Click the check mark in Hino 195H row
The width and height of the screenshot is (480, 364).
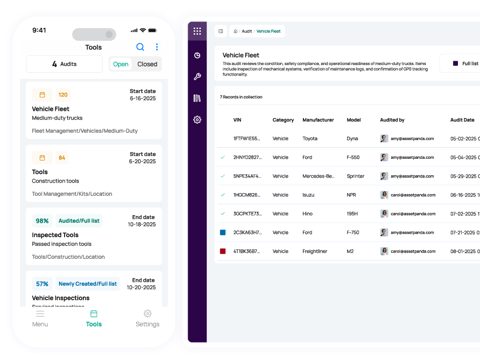click(x=223, y=213)
